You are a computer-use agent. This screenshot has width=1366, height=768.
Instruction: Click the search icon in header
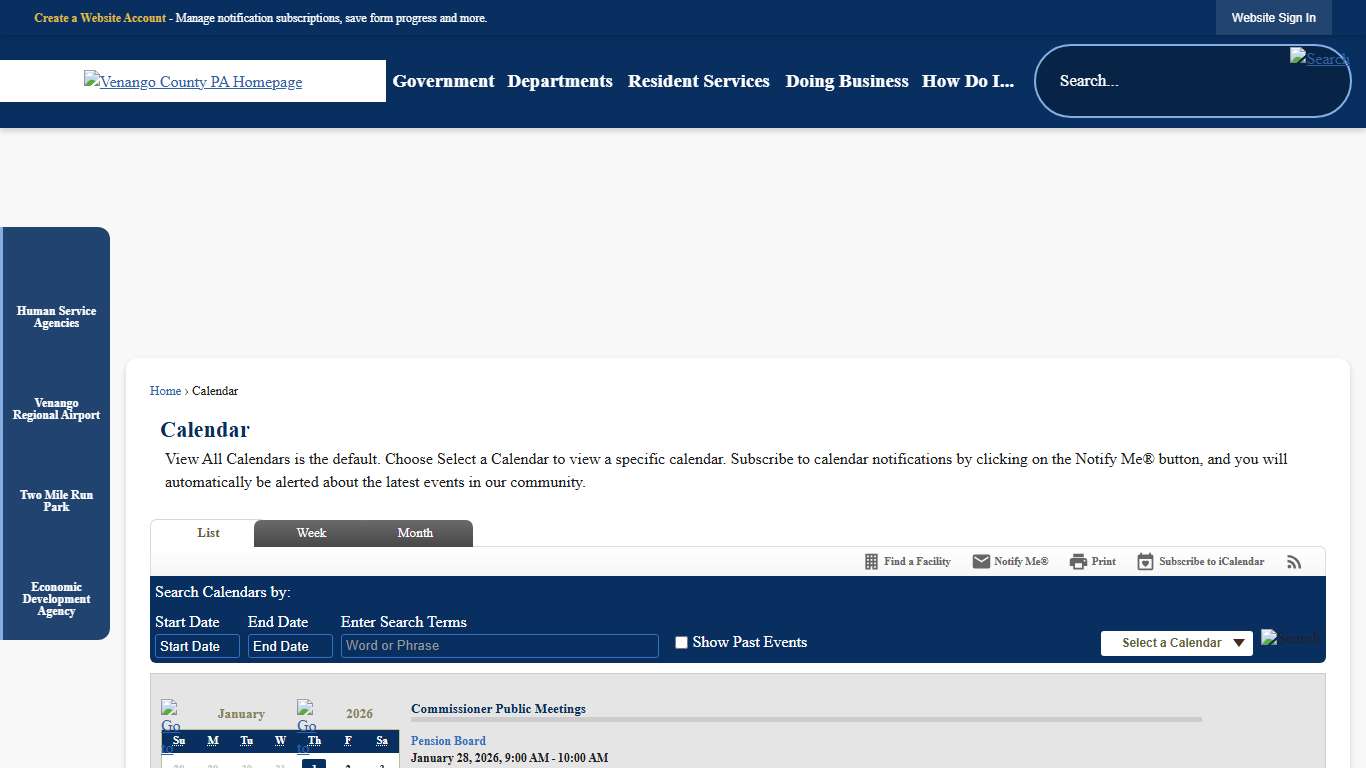1319,58
